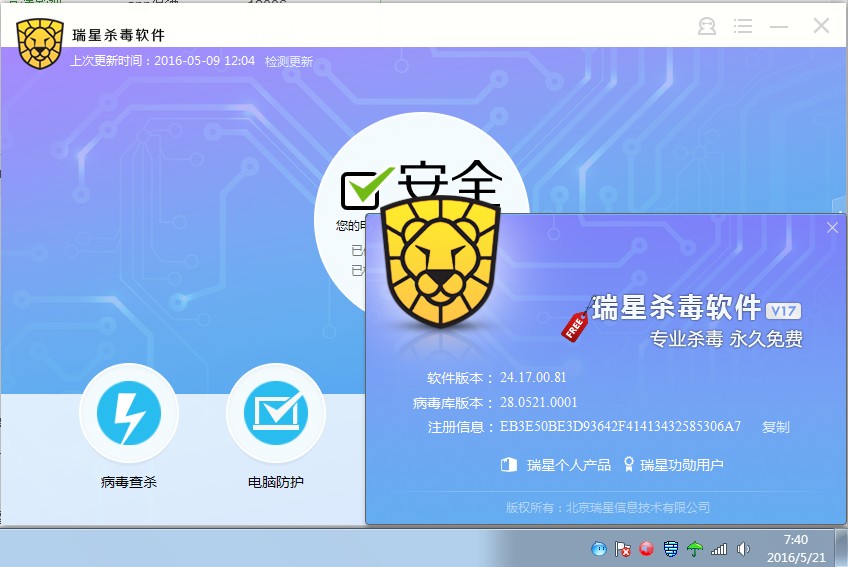Click the 电脑防护 label
Viewport: 848px width, 567px height.
(276, 482)
